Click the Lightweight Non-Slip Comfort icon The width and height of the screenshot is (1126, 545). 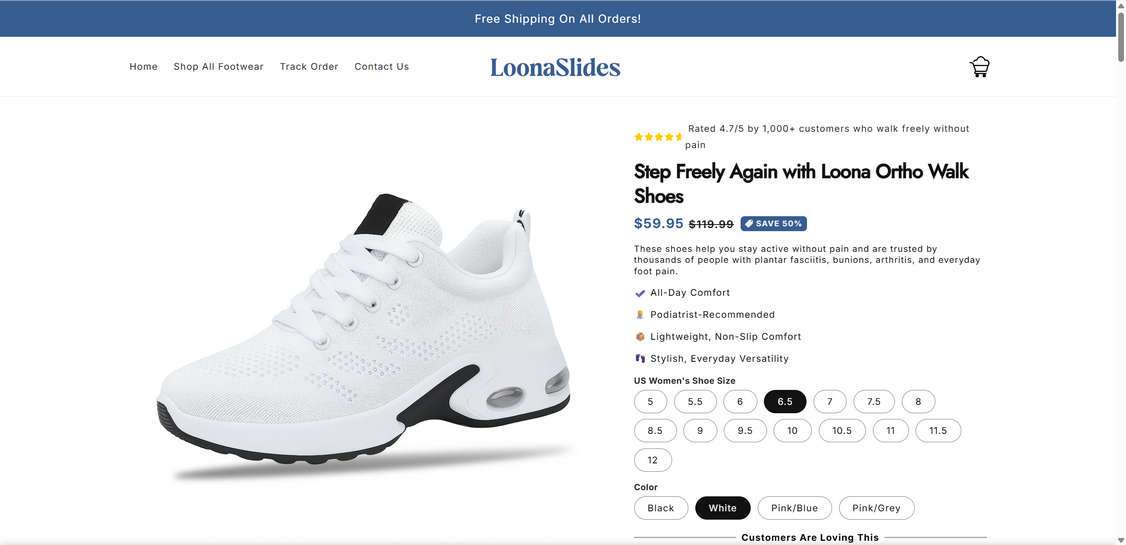pos(640,337)
